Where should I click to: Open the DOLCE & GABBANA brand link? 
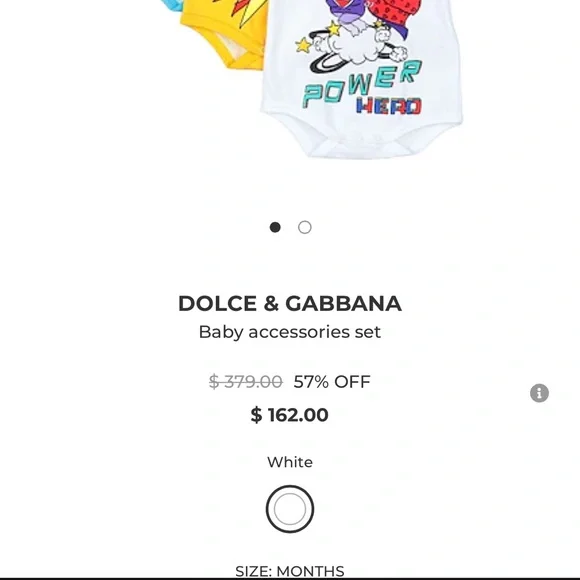(x=290, y=303)
